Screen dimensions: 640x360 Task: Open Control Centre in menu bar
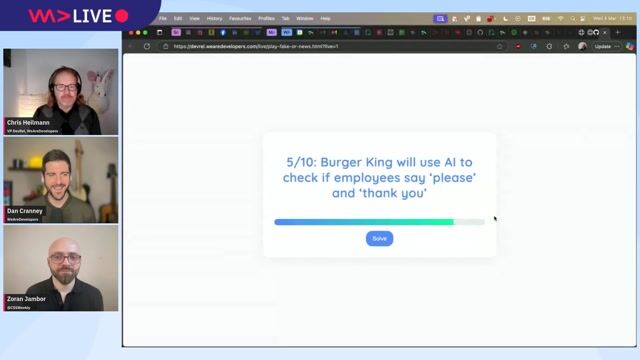pos(583,19)
